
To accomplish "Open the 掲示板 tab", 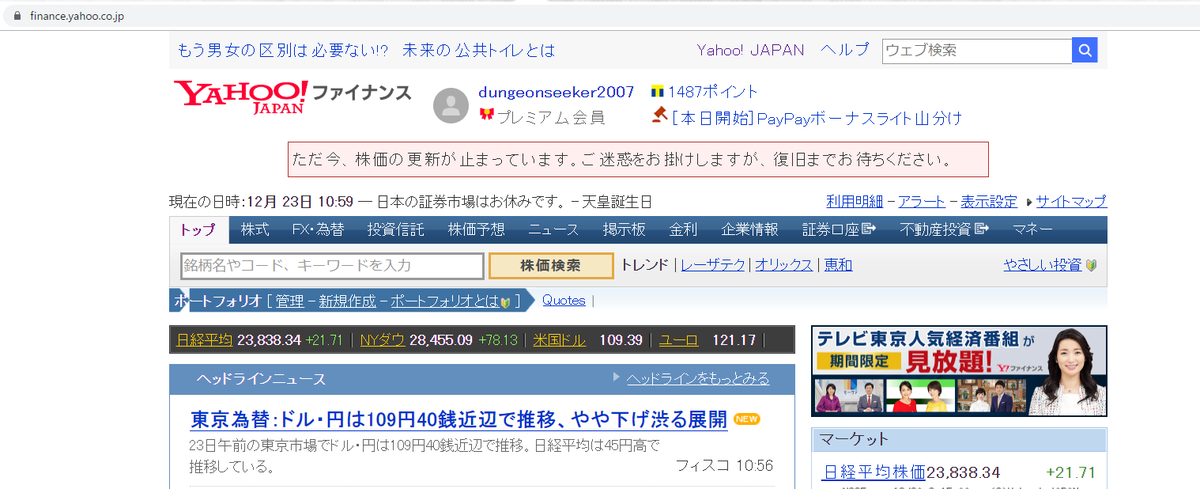I will [x=624, y=229].
